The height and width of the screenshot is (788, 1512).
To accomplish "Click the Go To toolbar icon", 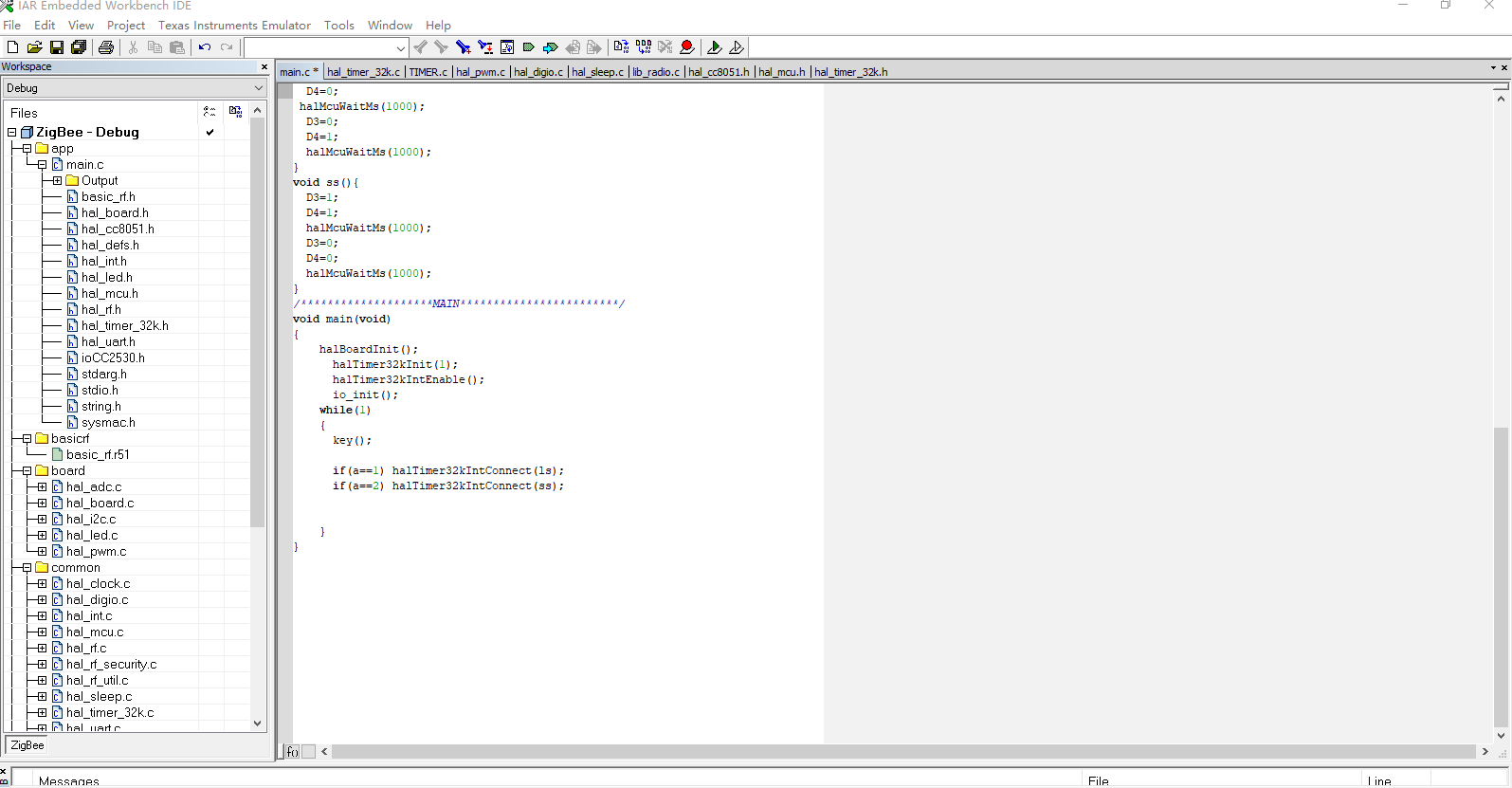I will pyautogui.click(x=507, y=47).
